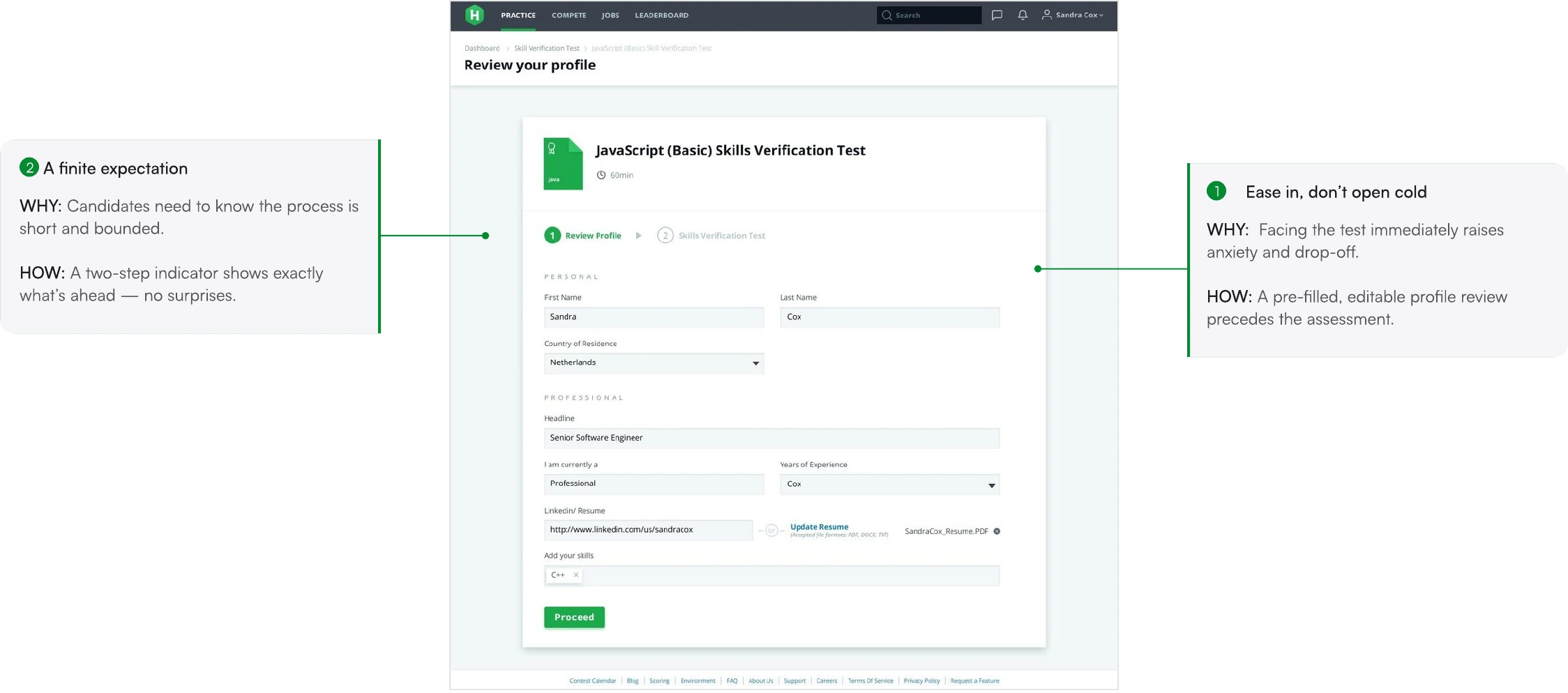The image size is (1568, 693).
Task: Select the Skills Verification Test step label
Action: point(721,236)
